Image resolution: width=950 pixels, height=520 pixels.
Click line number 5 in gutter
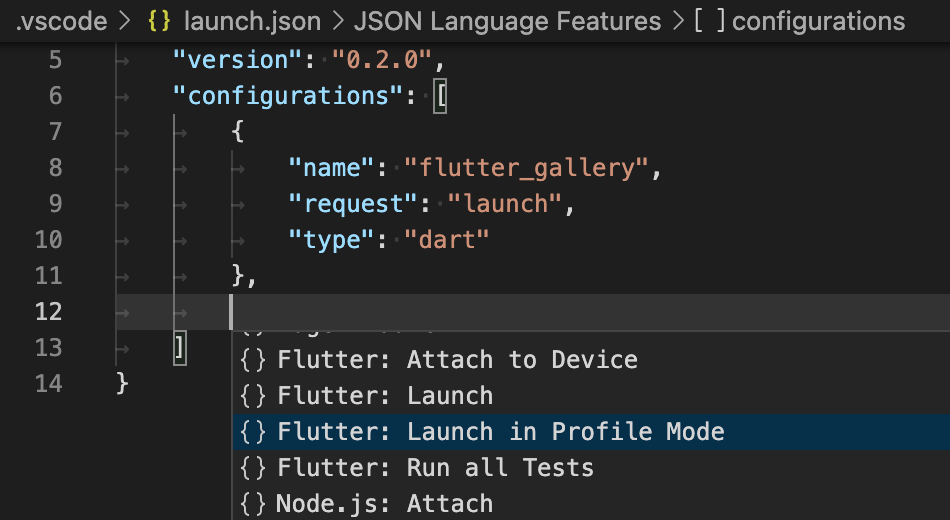click(55, 60)
